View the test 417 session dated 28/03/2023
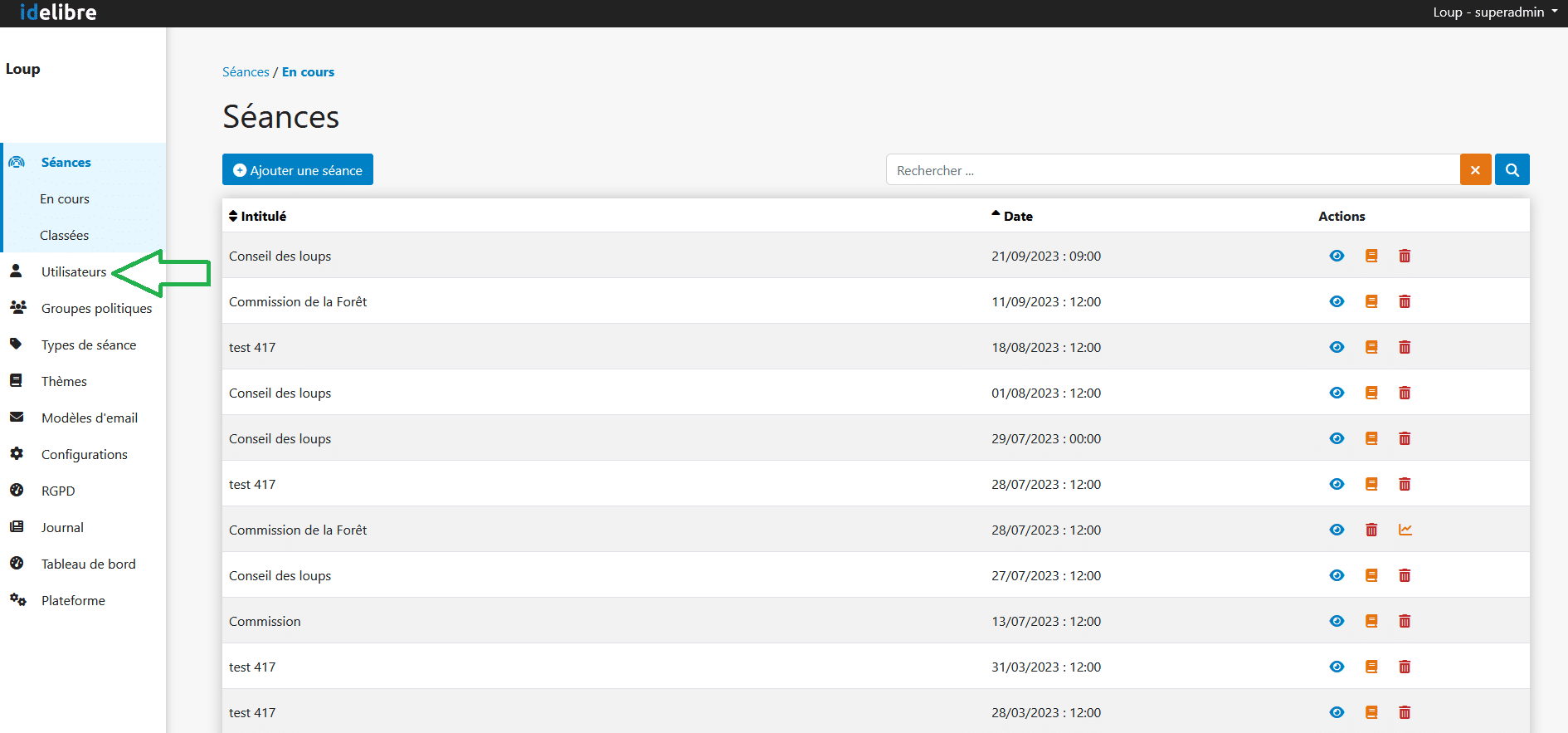 1337,712
